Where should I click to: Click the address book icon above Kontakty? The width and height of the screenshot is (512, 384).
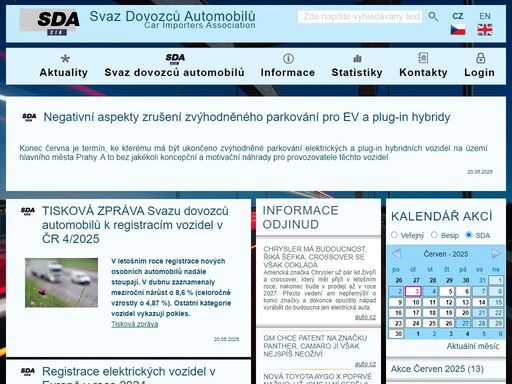[423, 58]
